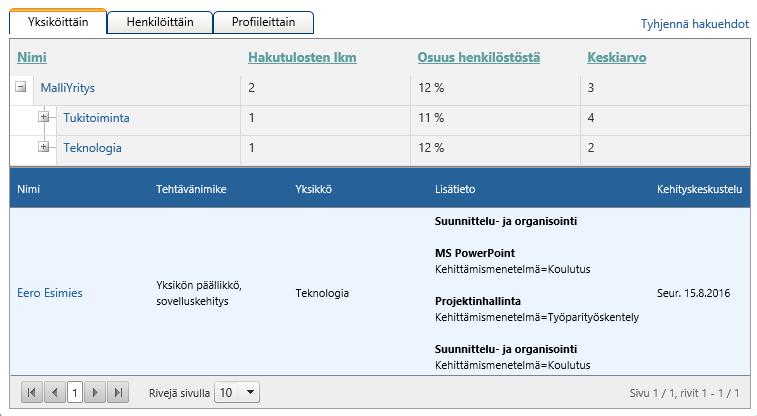757x416 pixels.
Task: Click Teknologia cell in Eero Esimies row
Action: tap(322, 293)
